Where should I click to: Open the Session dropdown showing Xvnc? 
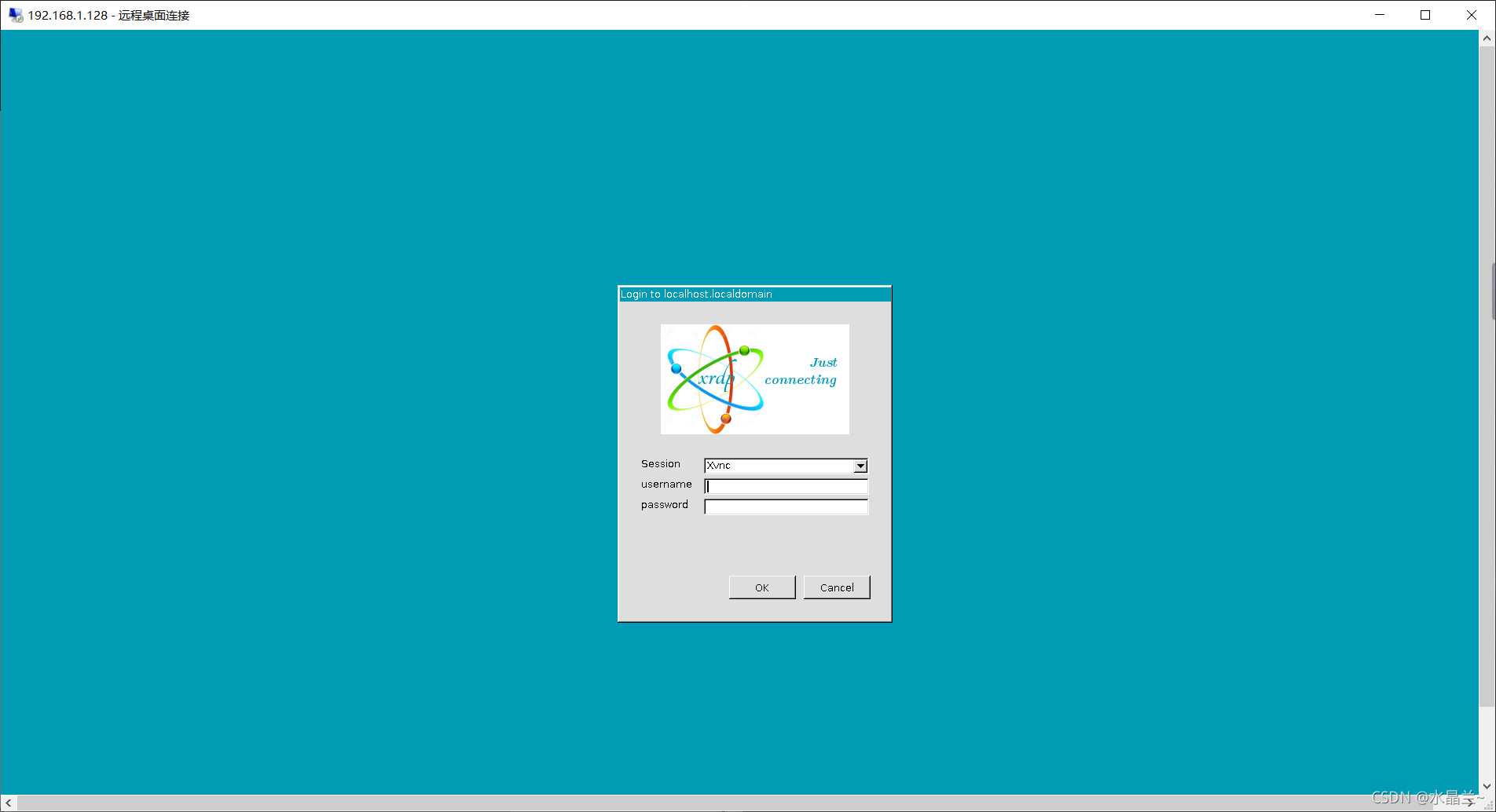786,466
